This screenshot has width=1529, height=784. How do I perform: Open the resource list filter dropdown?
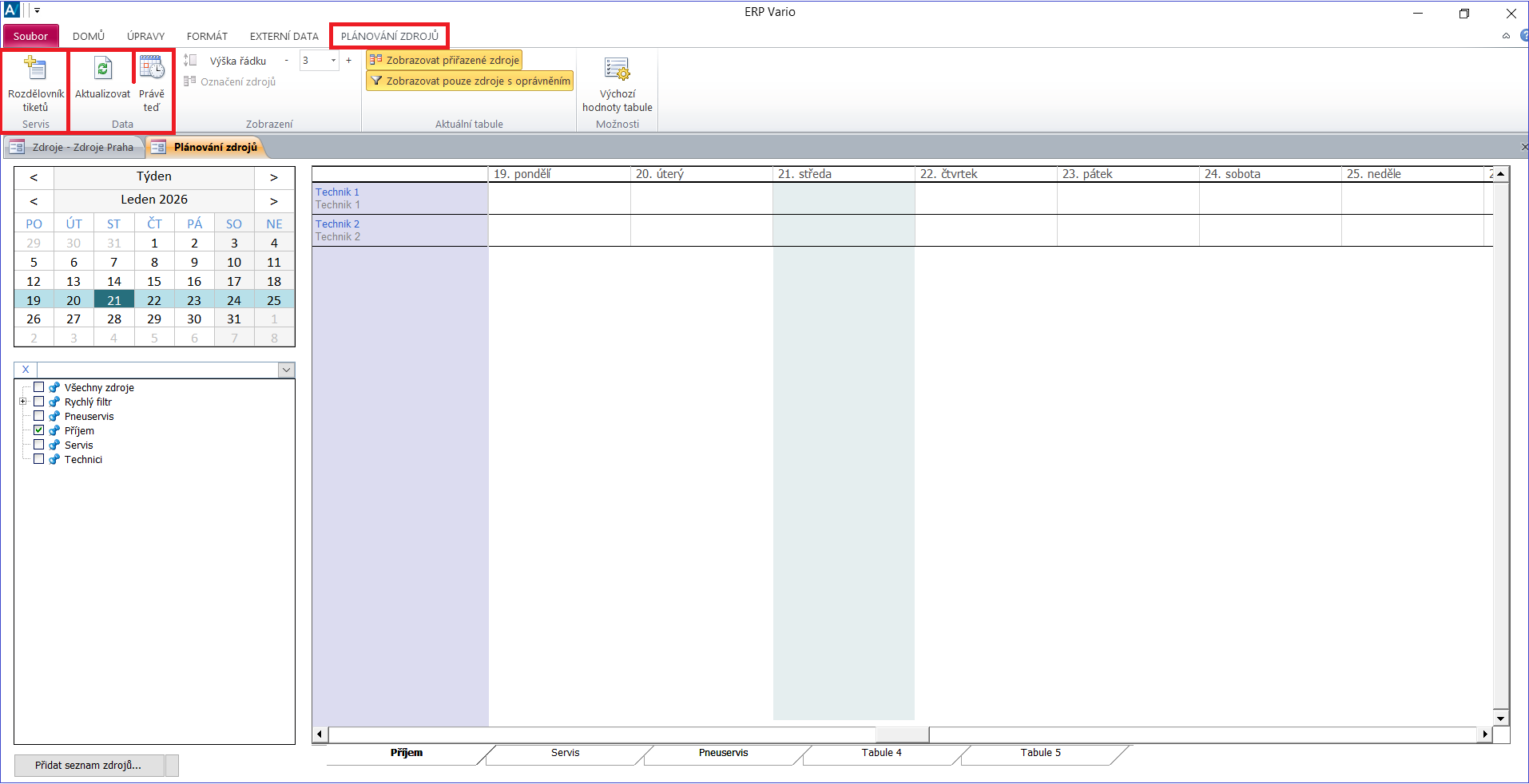[286, 370]
